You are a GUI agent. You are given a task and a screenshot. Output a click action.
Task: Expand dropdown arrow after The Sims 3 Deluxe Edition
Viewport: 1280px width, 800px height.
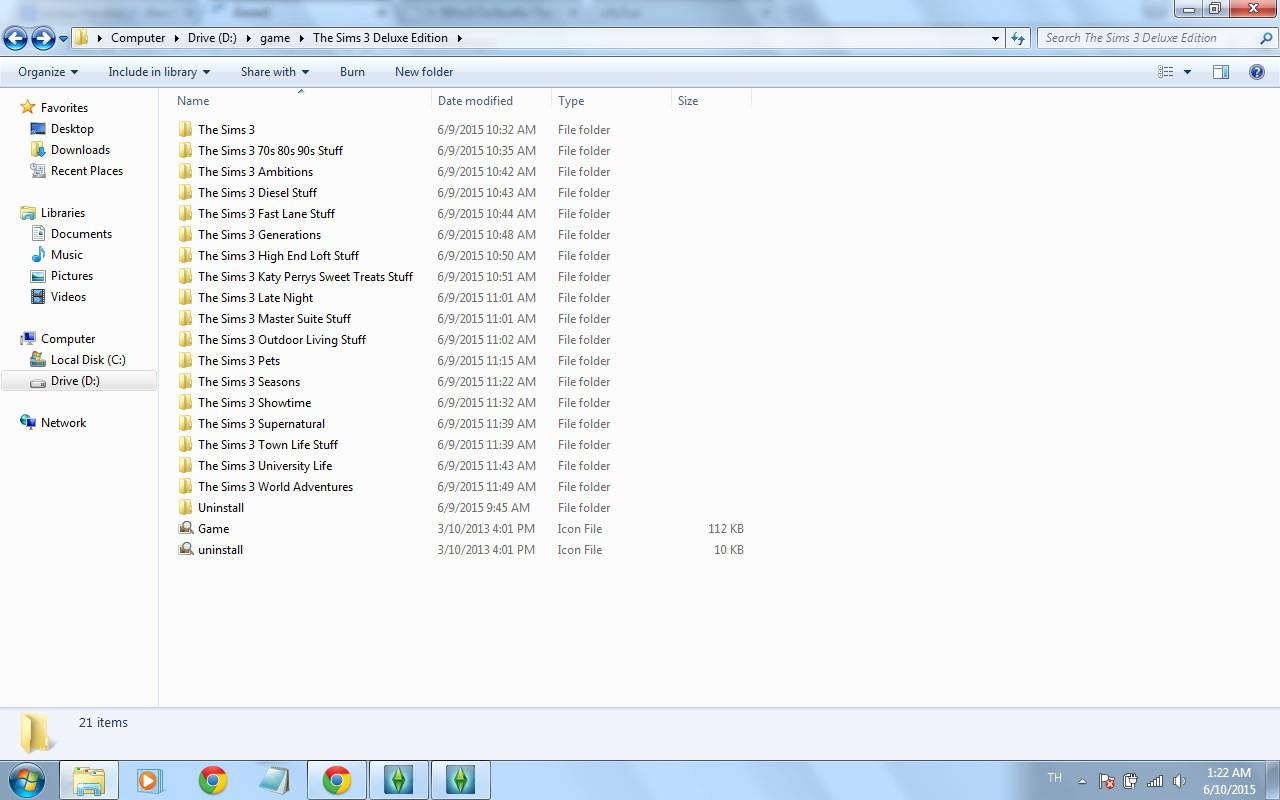(x=460, y=38)
